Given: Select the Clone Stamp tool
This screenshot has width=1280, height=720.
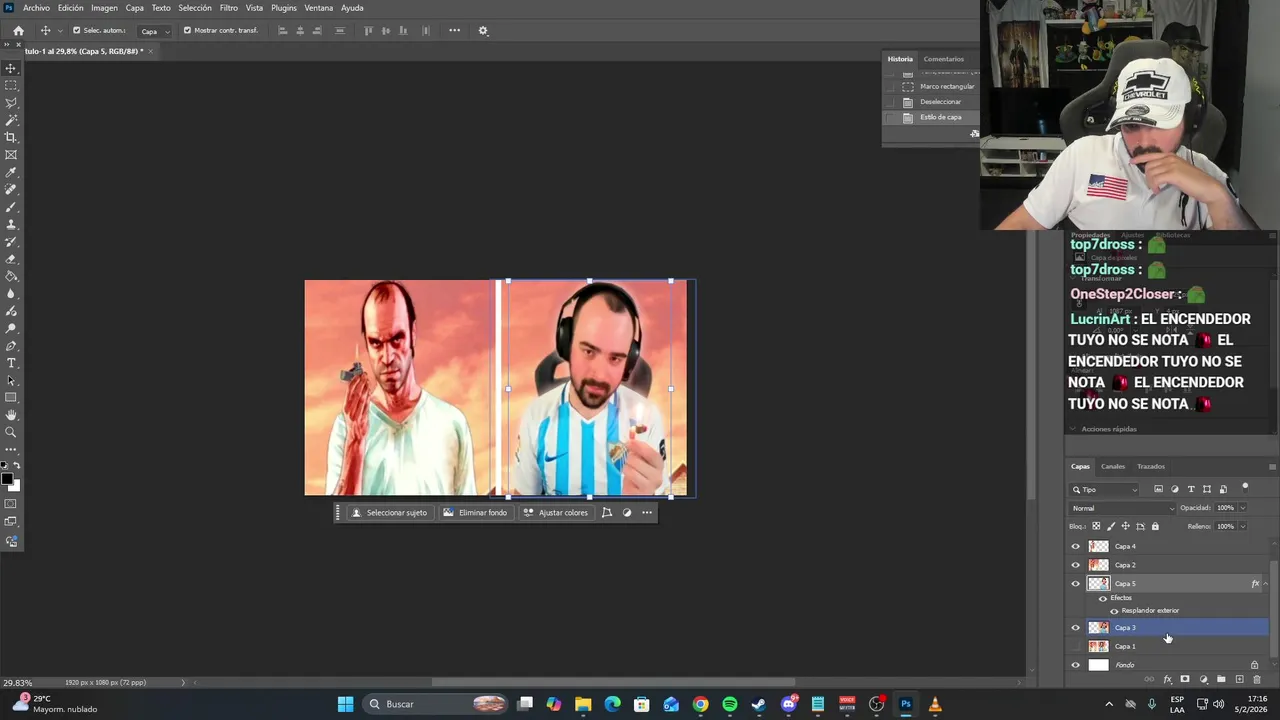Looking at the screenshot, I should 11,224.
